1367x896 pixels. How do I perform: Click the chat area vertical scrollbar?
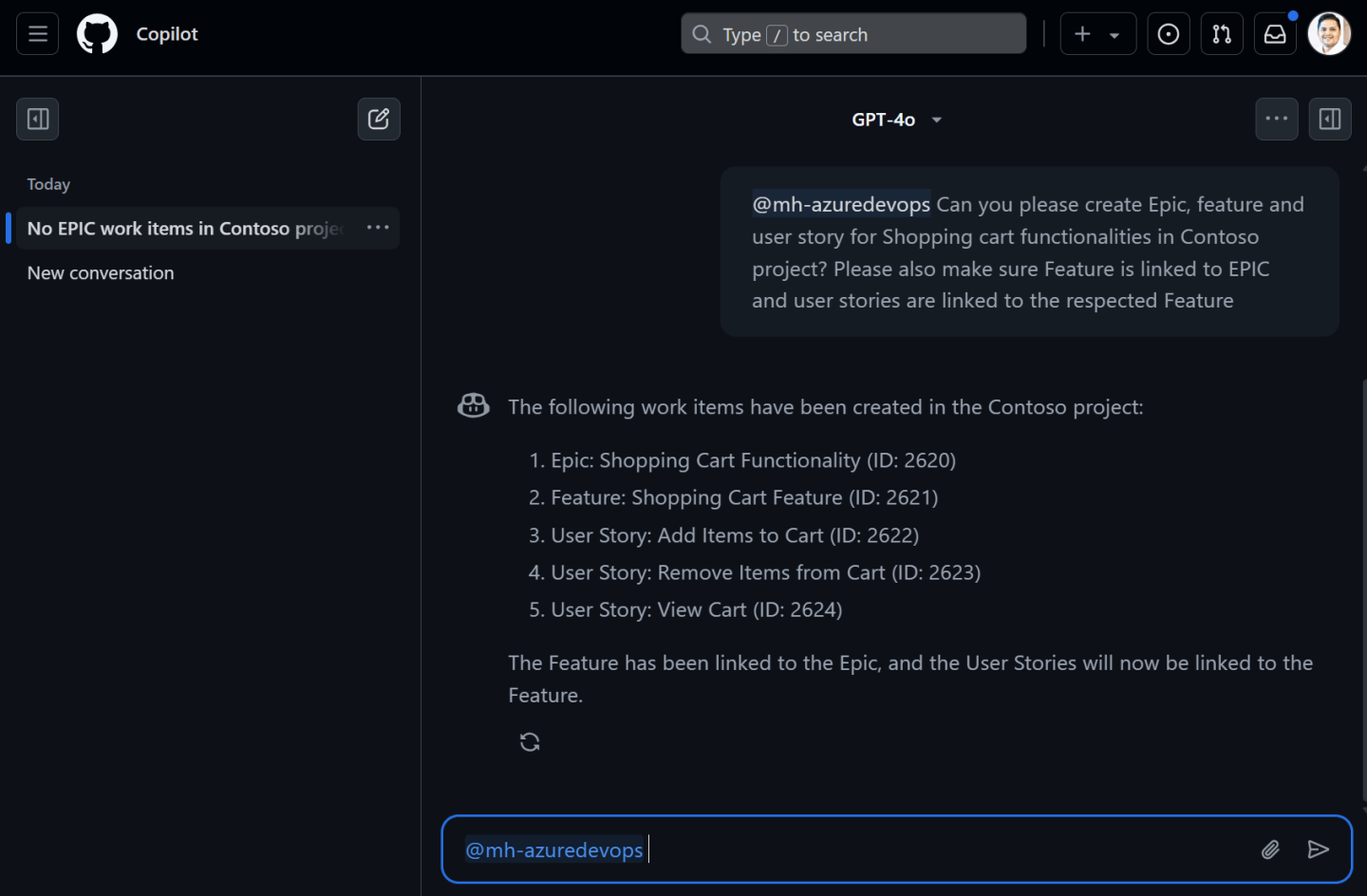coord(1363,588)
